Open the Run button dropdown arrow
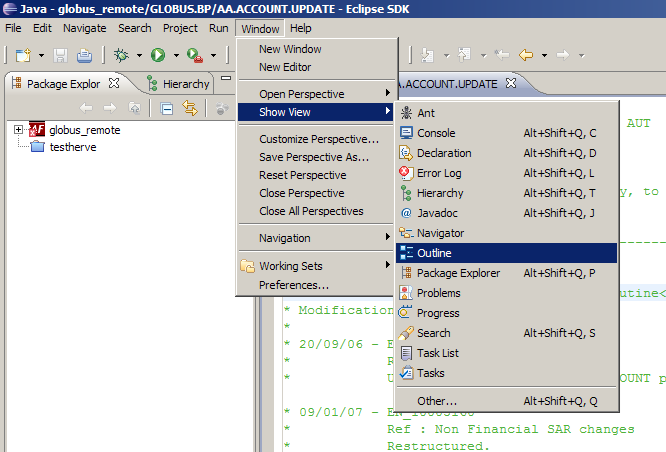The width and height of the screenshot is (666, 452). point(176,55)
